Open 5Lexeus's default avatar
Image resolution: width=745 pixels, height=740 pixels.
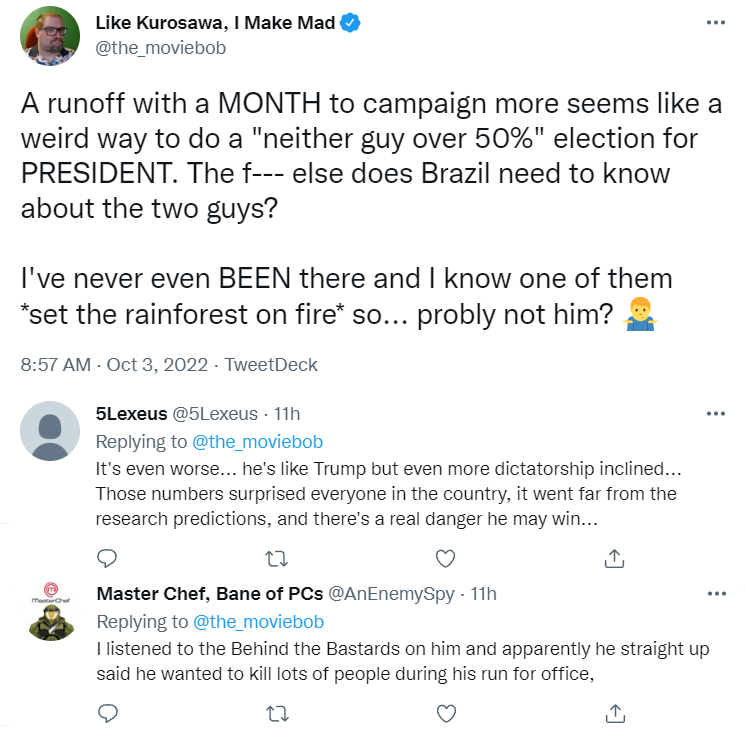pyautogui.click(x=50, y=431)
